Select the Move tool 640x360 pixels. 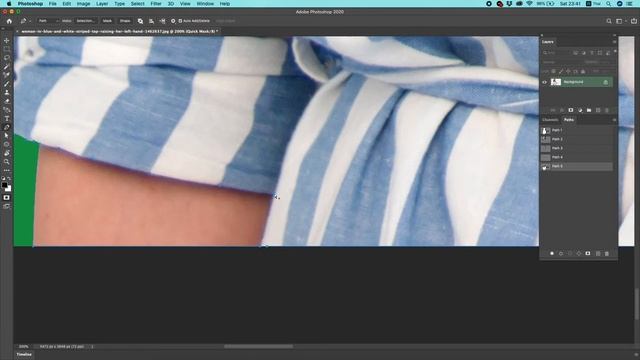(7, 40)
